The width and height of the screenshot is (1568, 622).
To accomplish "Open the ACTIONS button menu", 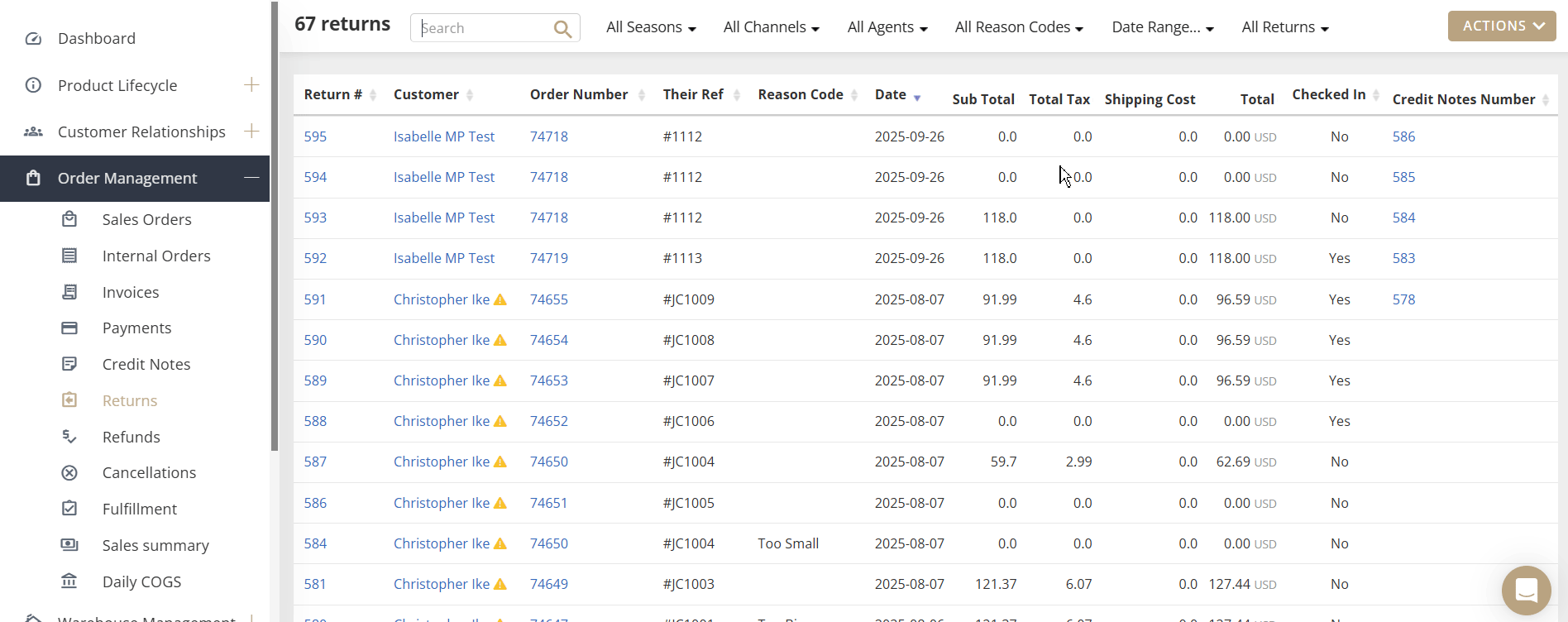I will coord(1501,26).
